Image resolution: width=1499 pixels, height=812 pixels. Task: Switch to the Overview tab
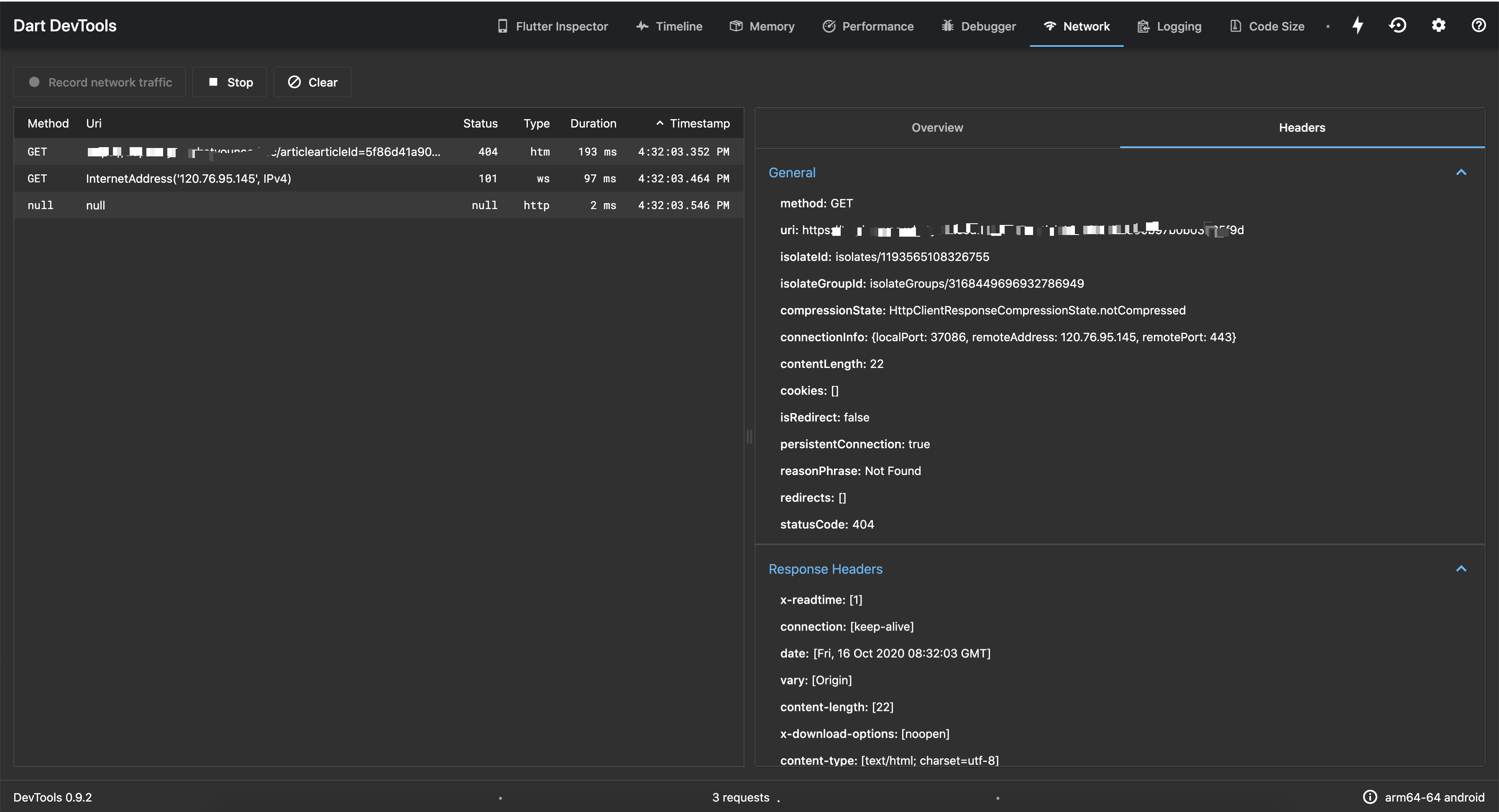click(x=936, y=128)
